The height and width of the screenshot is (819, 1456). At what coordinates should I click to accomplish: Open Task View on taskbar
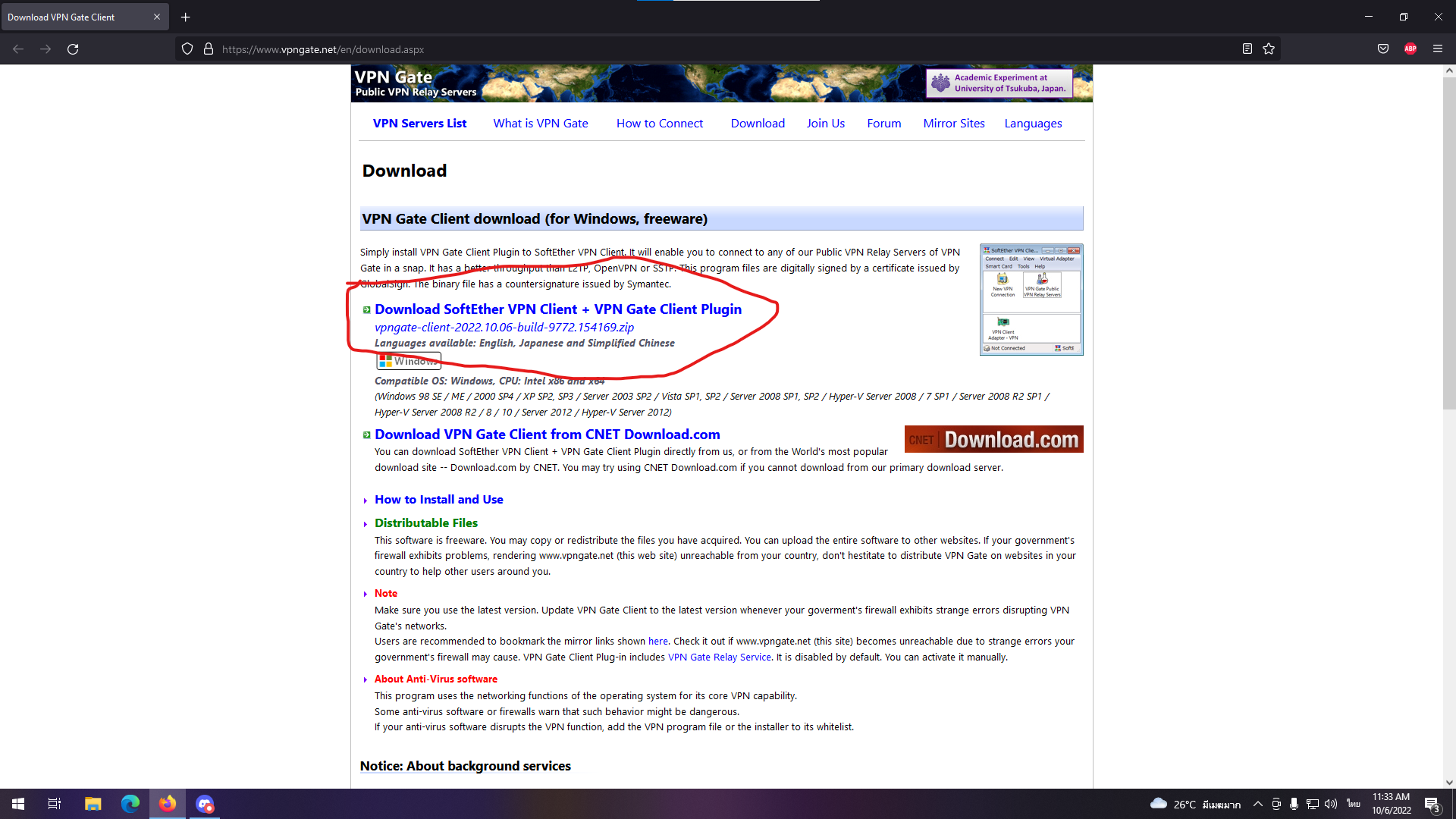click(x=55, y=804)
